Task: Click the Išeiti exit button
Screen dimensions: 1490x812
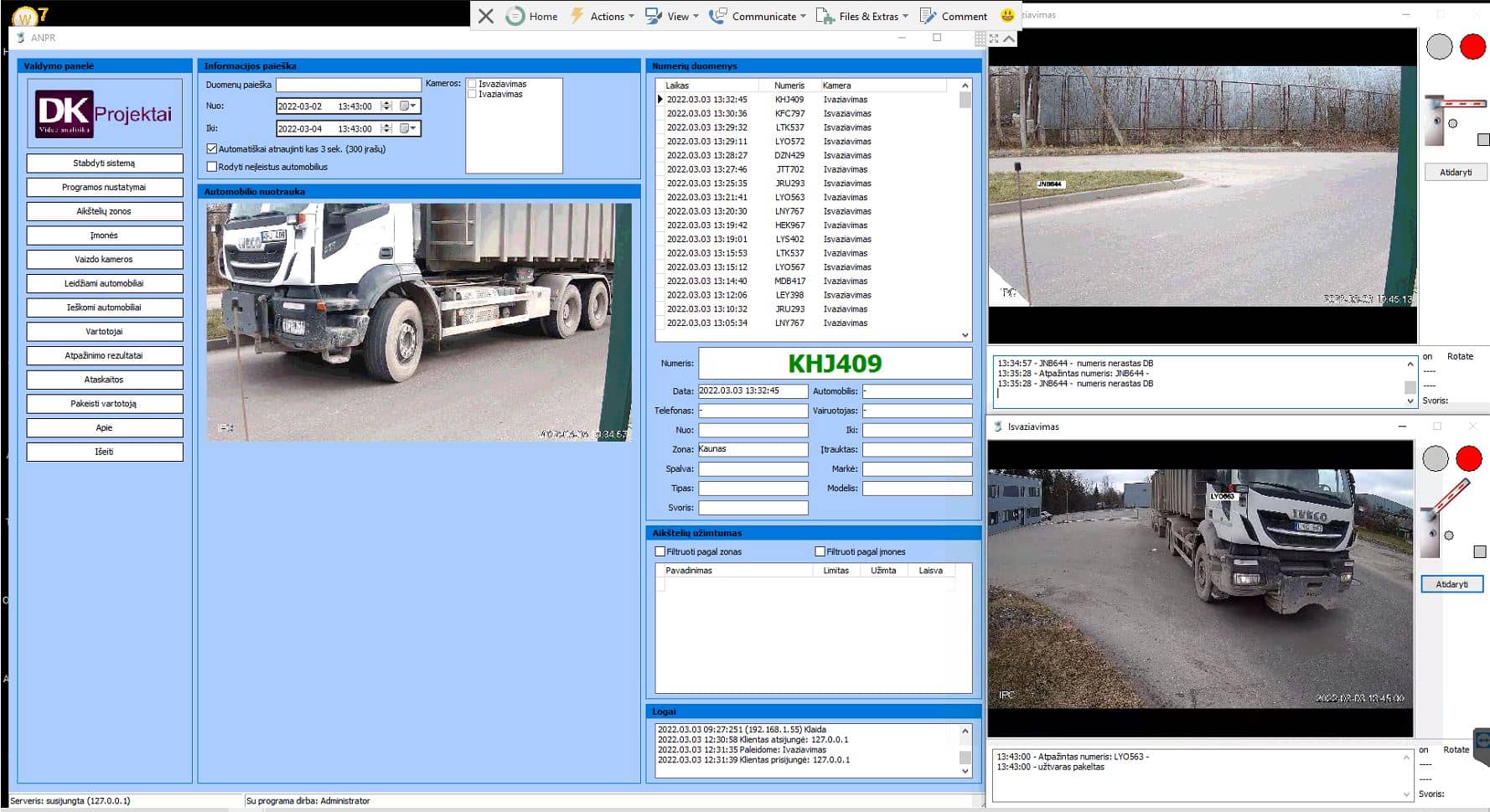Action: [x=105, y=452]
